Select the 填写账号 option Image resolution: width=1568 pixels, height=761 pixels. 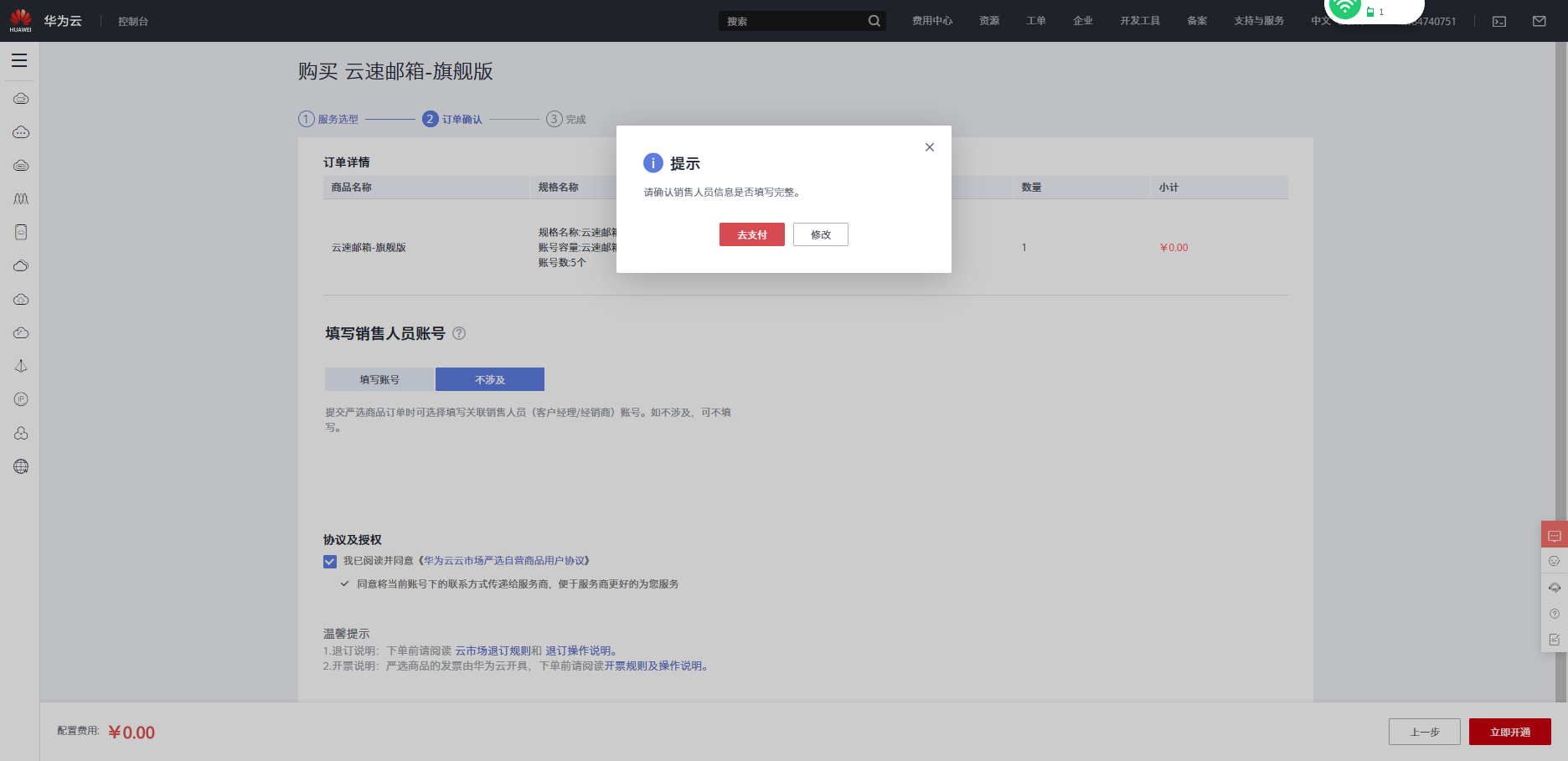point(379,379)
